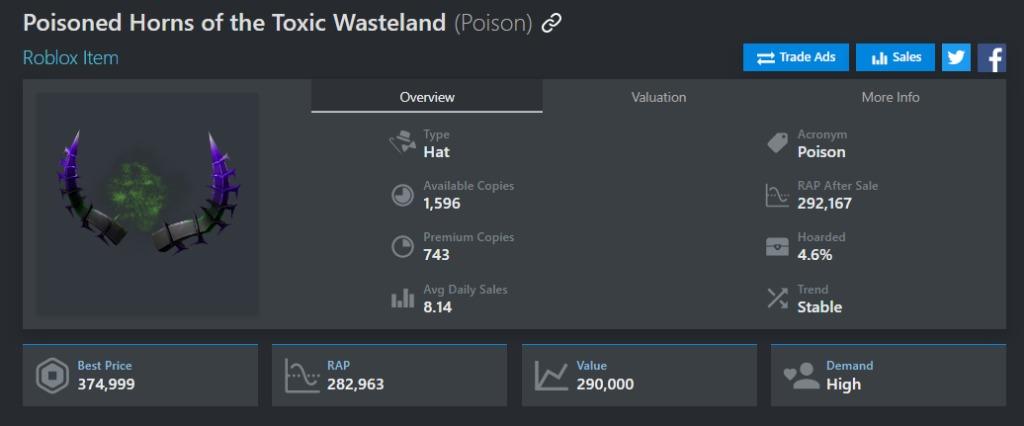Click the RAP After Sale chart icon

777,195
